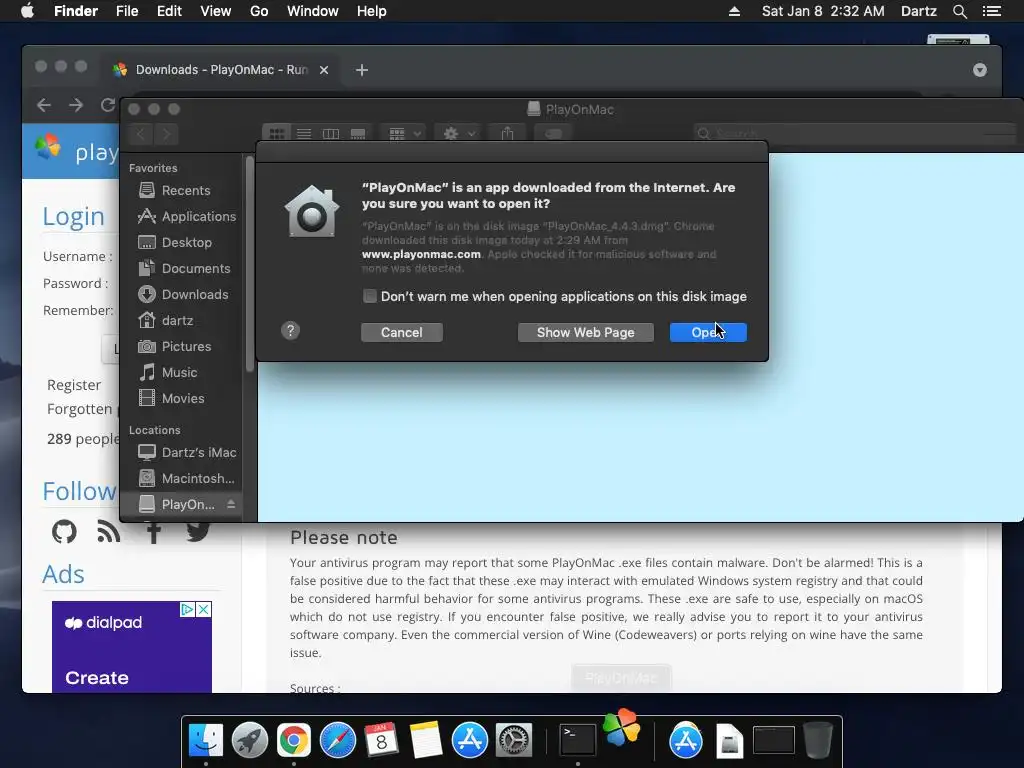
Task: Open the Edit menu
Action: pos(169,11)
